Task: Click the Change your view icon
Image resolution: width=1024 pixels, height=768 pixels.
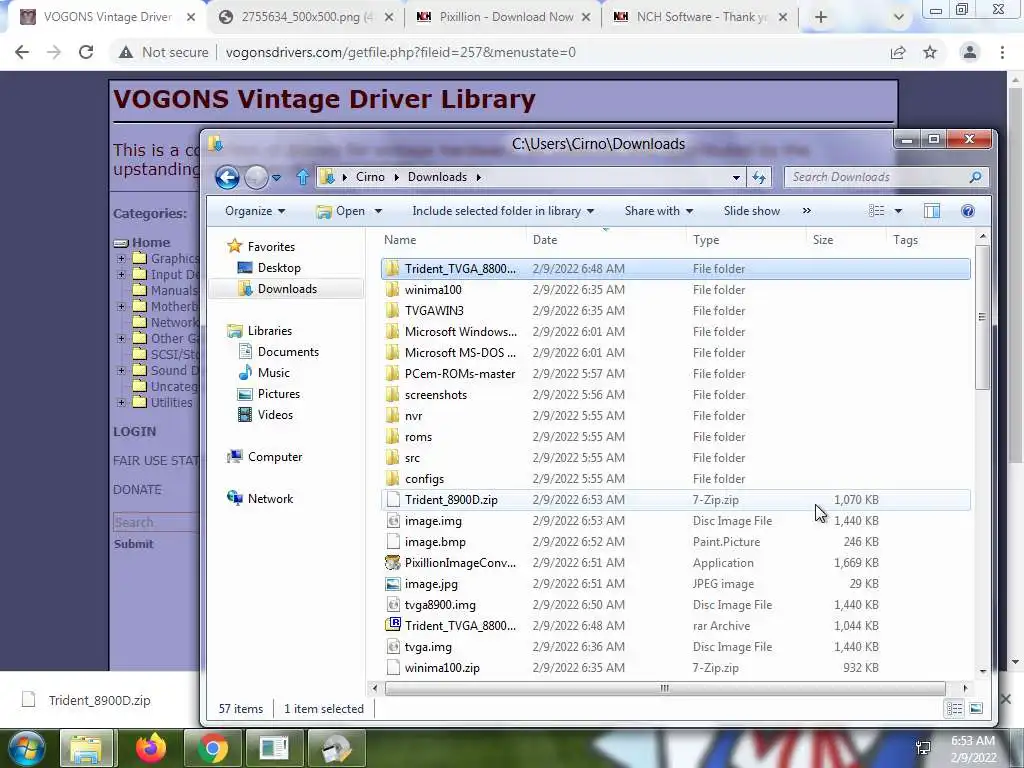Action: click(x=876, y=211)
